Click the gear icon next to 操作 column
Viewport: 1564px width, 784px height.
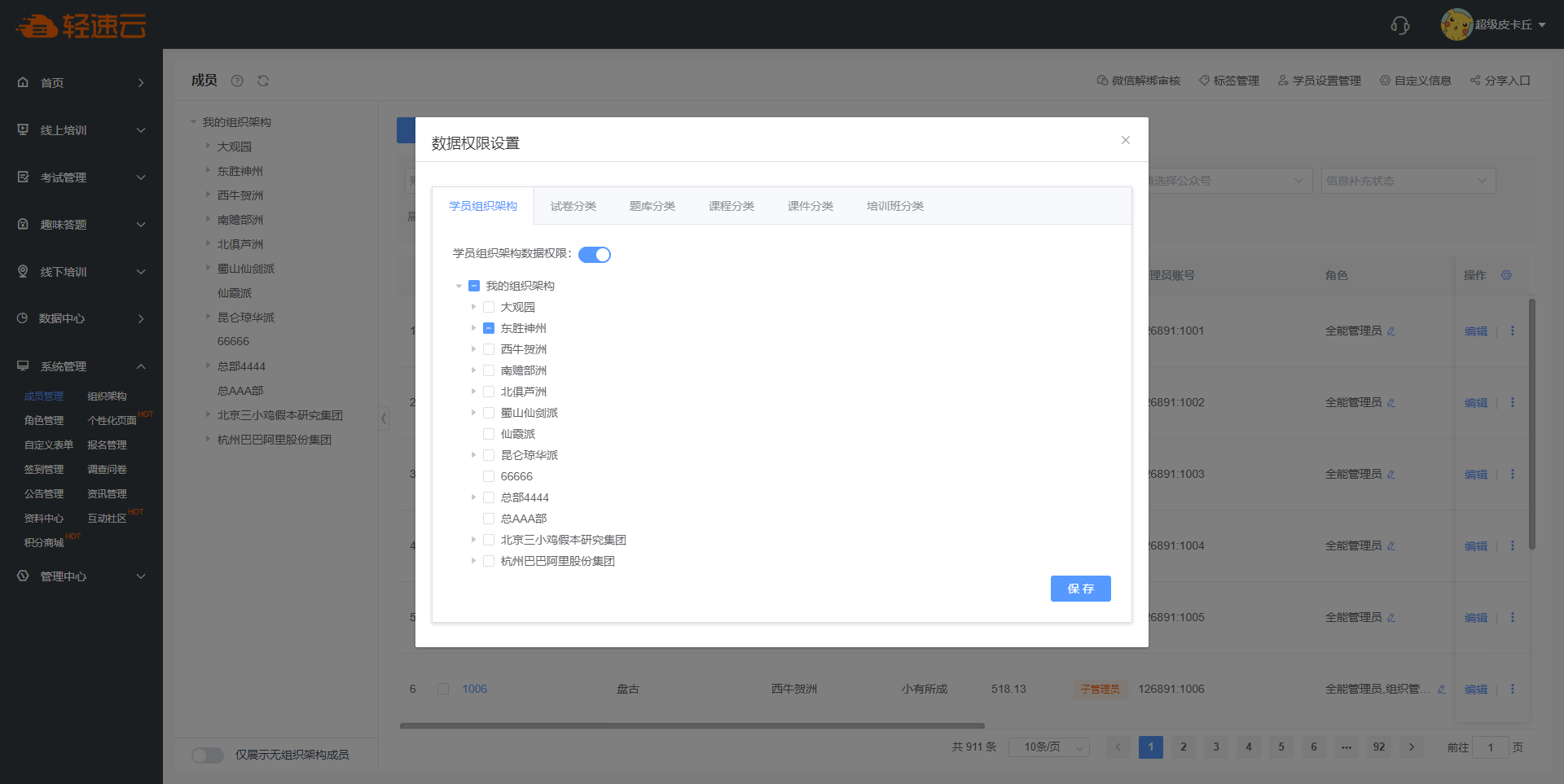pos(1506,275)
